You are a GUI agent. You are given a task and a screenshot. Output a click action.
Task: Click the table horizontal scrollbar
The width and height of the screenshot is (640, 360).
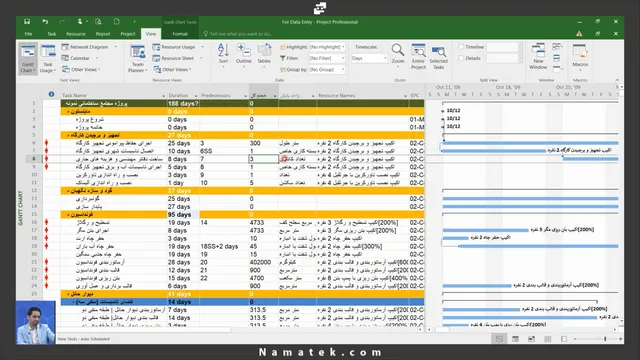146,329
